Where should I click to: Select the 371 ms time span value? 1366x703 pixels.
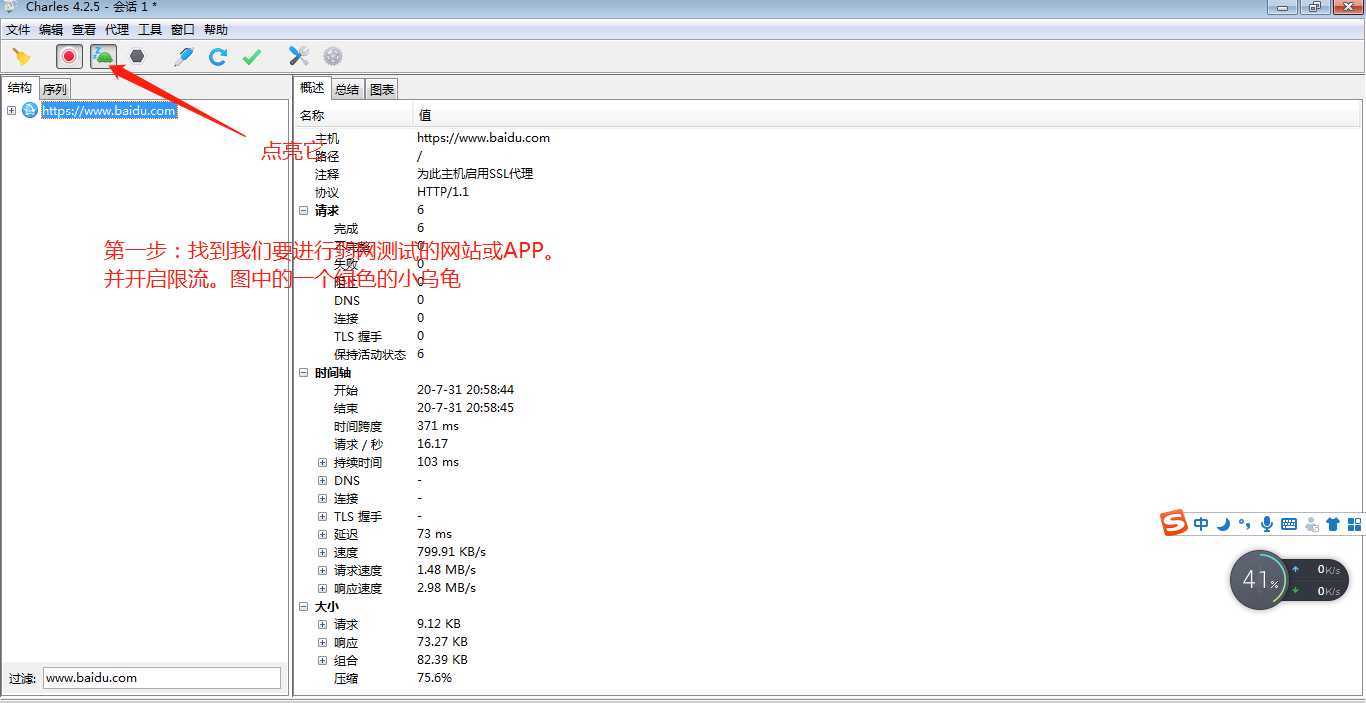tap(438, 426)
